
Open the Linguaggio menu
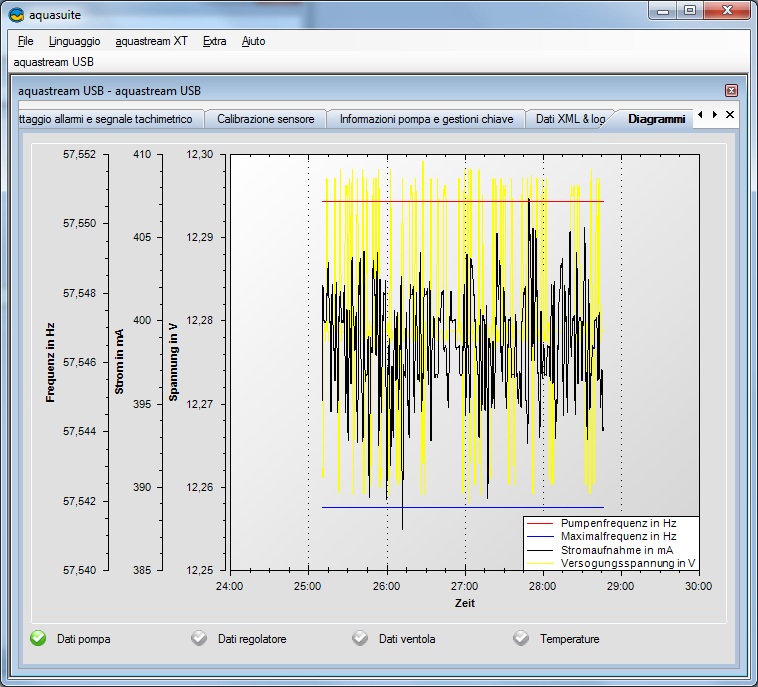[x=74, y=41]
